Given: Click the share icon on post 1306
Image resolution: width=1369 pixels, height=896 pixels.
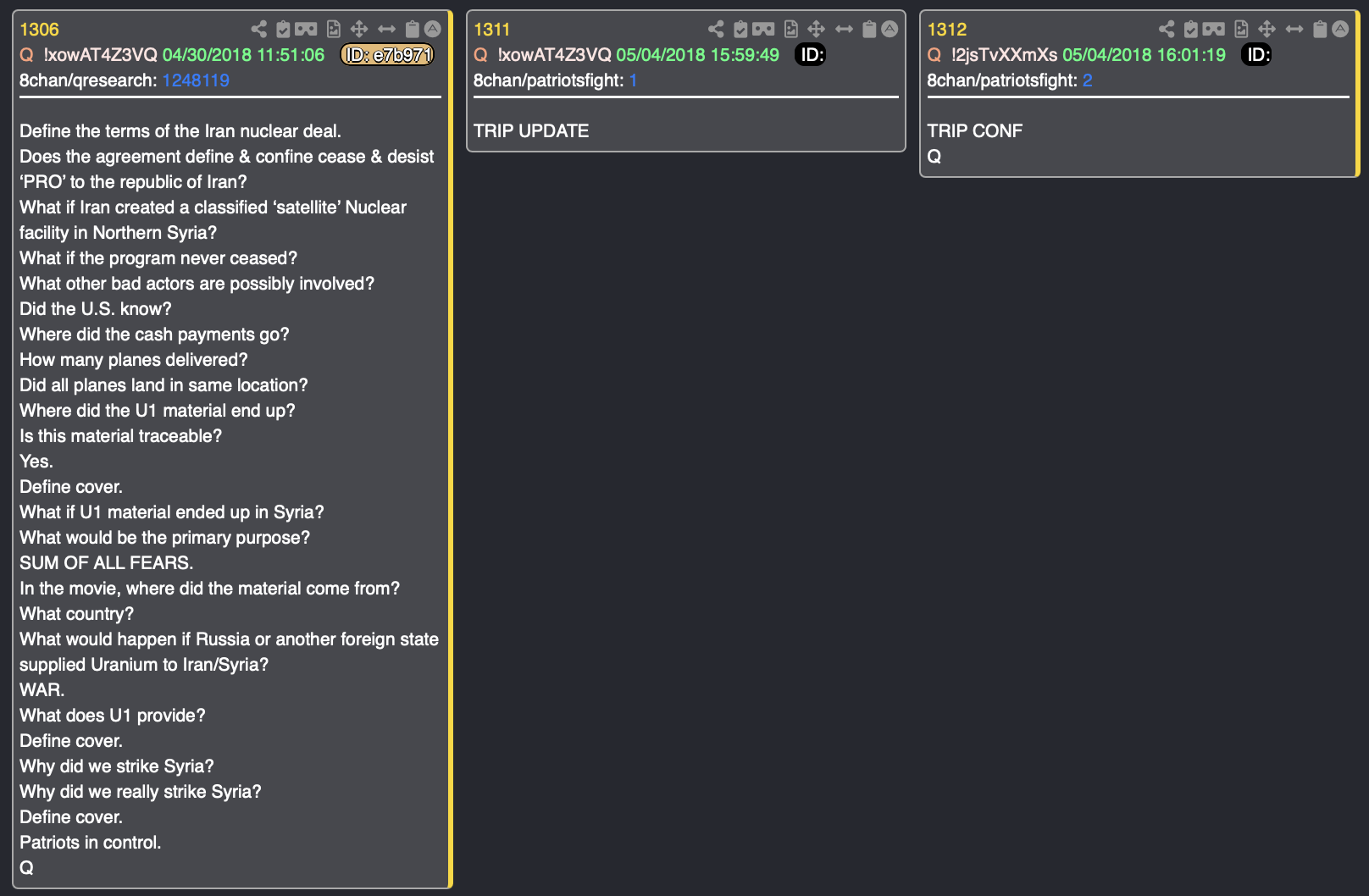Looking at the screenshot, I should coord(259,29).
